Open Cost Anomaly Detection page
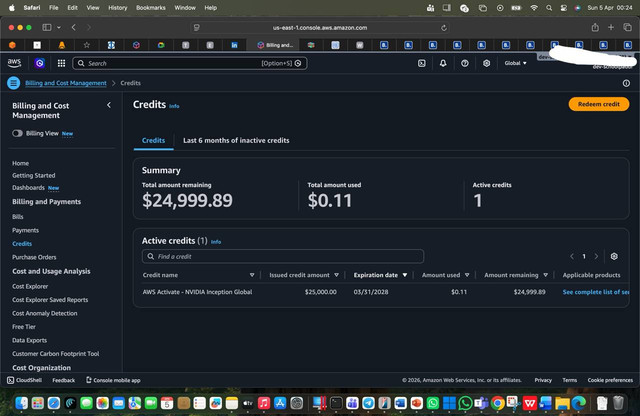 (x=44, y=313)
